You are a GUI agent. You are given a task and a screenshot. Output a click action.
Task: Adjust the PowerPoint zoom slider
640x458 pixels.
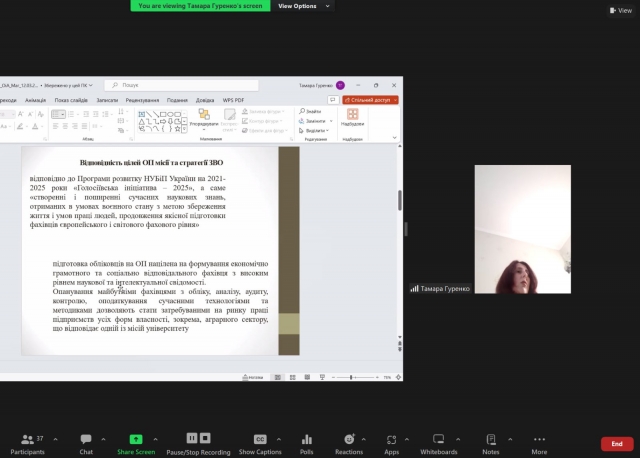pyautogui.click(x=359, y=377)
